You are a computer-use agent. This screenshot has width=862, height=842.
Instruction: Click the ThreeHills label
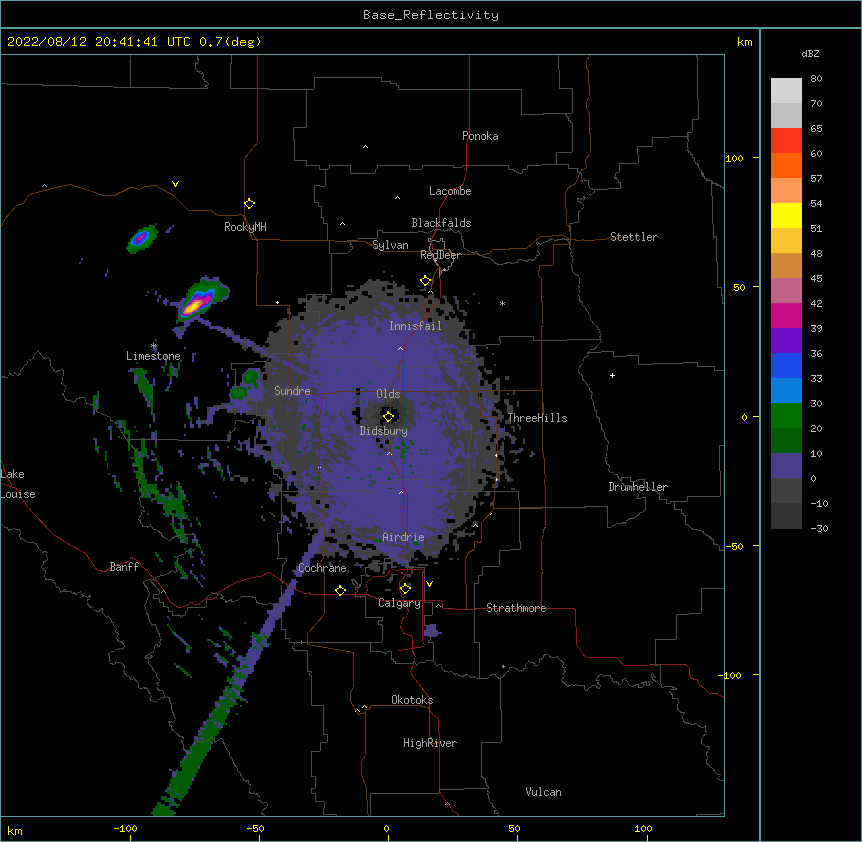point(537,418)
